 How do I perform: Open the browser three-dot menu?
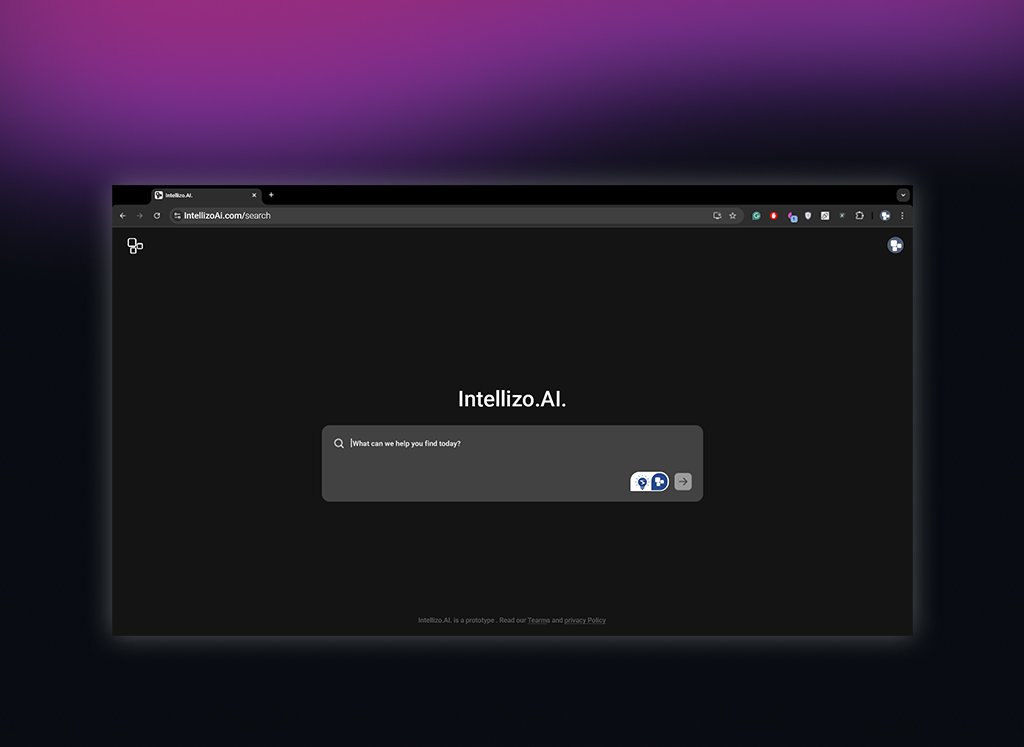click(902, 216)
